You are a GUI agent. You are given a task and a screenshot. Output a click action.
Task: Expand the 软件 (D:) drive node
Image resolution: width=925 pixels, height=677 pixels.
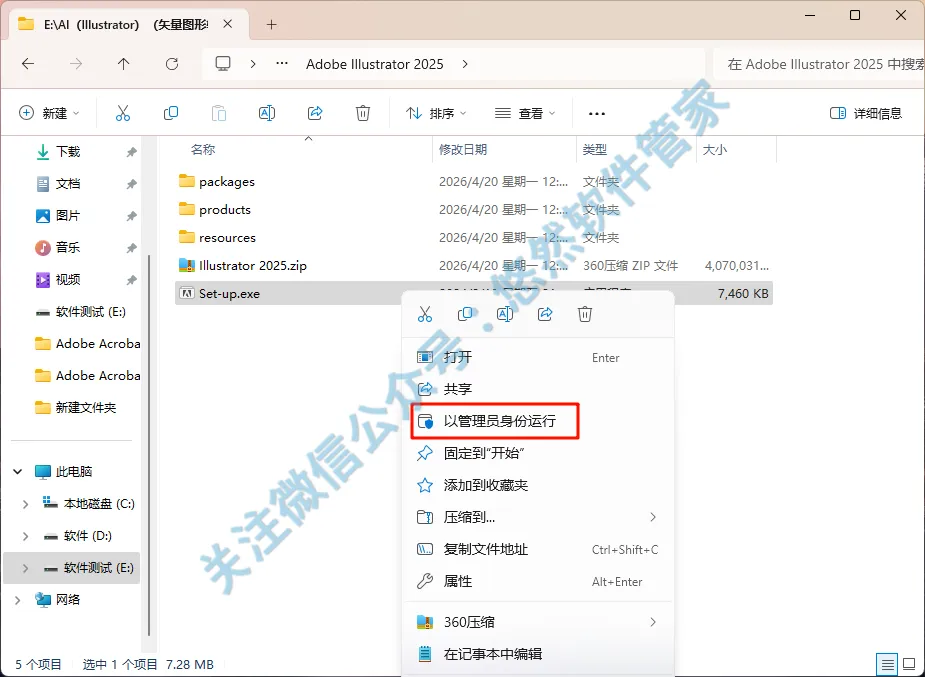coord(25,536)
